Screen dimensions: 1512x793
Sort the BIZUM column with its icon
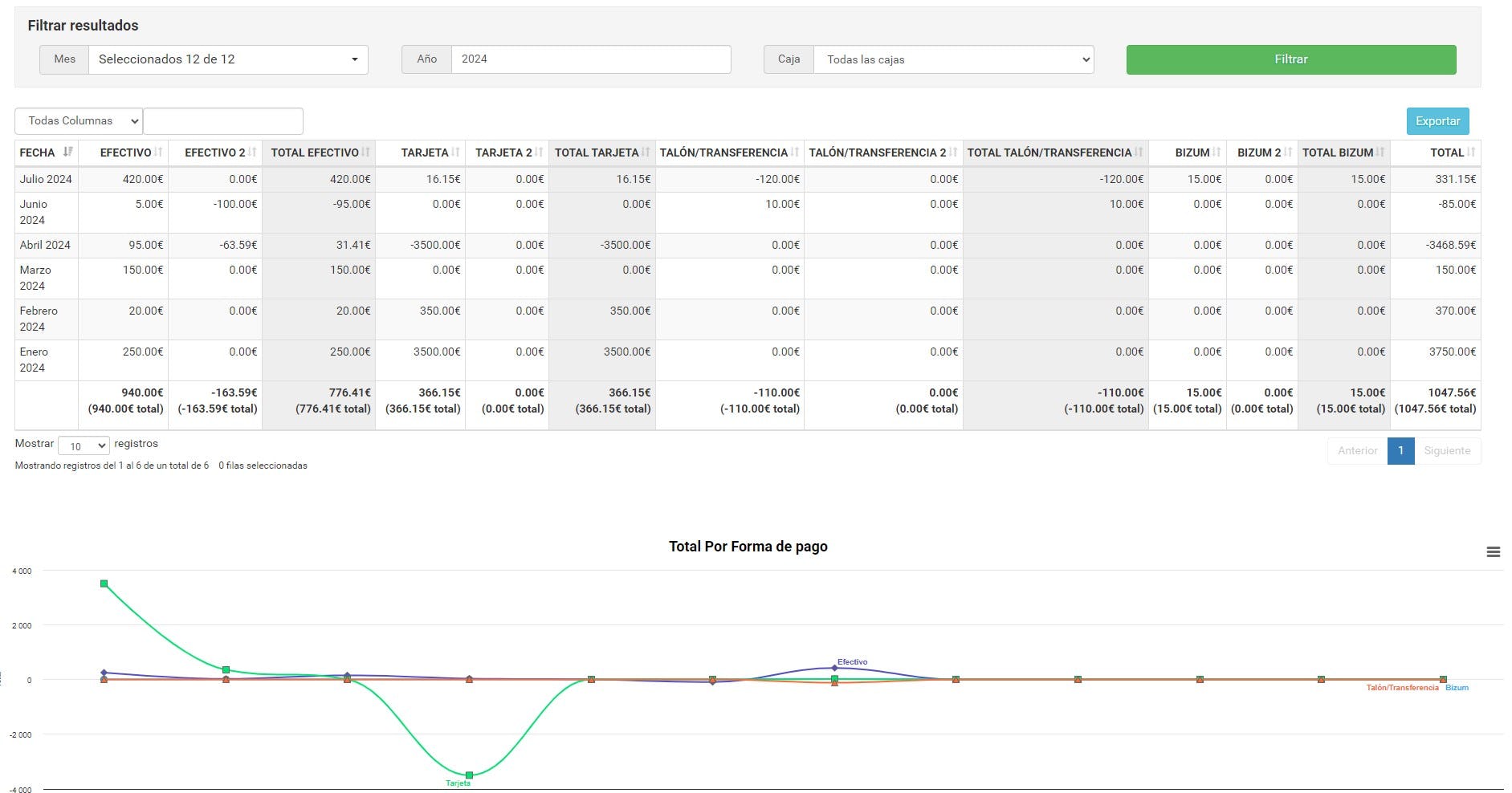(1217, 152)
